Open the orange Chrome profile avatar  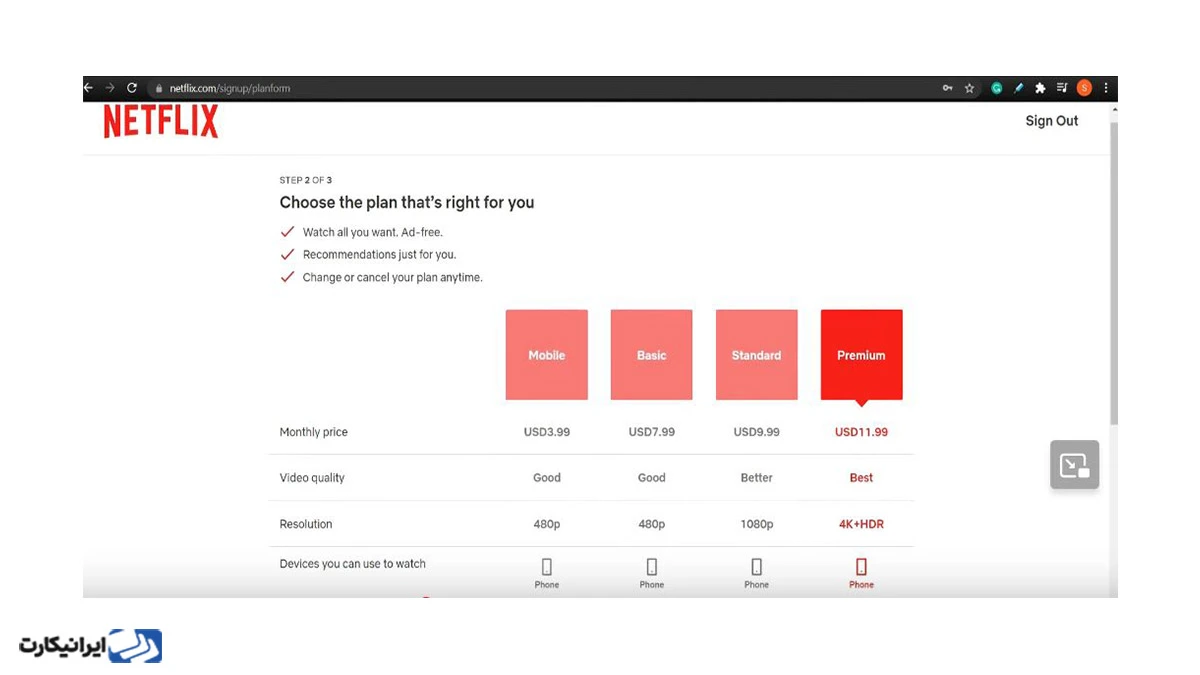click(x=1084, y=88)
